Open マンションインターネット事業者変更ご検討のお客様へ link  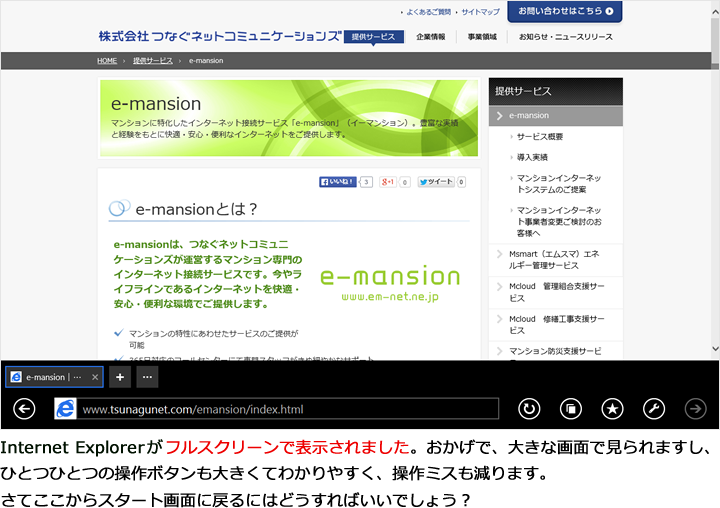coord(559,221)
